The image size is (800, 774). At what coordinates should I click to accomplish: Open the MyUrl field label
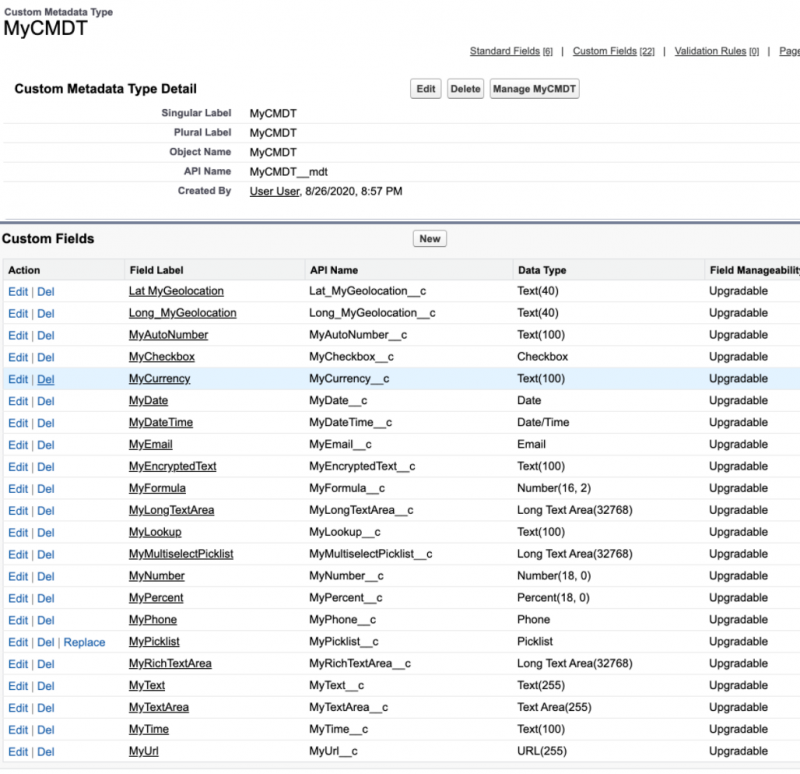143,751
